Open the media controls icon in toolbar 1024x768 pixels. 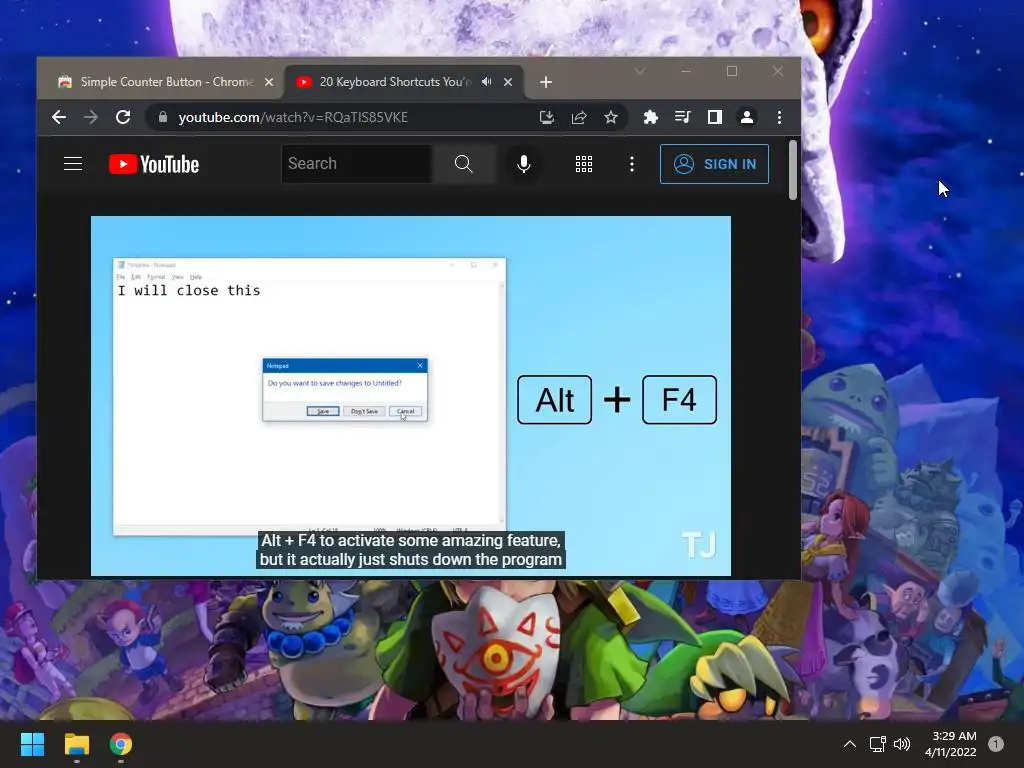(x=682, y=117)
